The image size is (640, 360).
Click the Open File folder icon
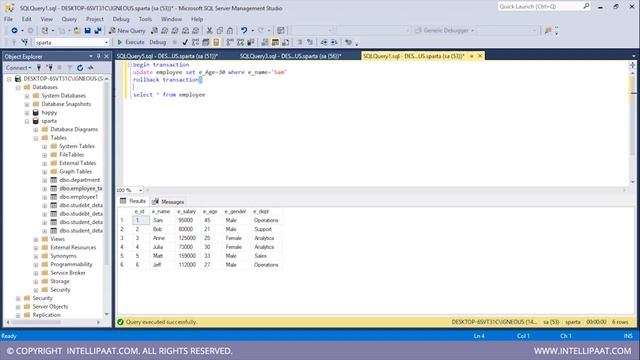[x=77, y=31]
